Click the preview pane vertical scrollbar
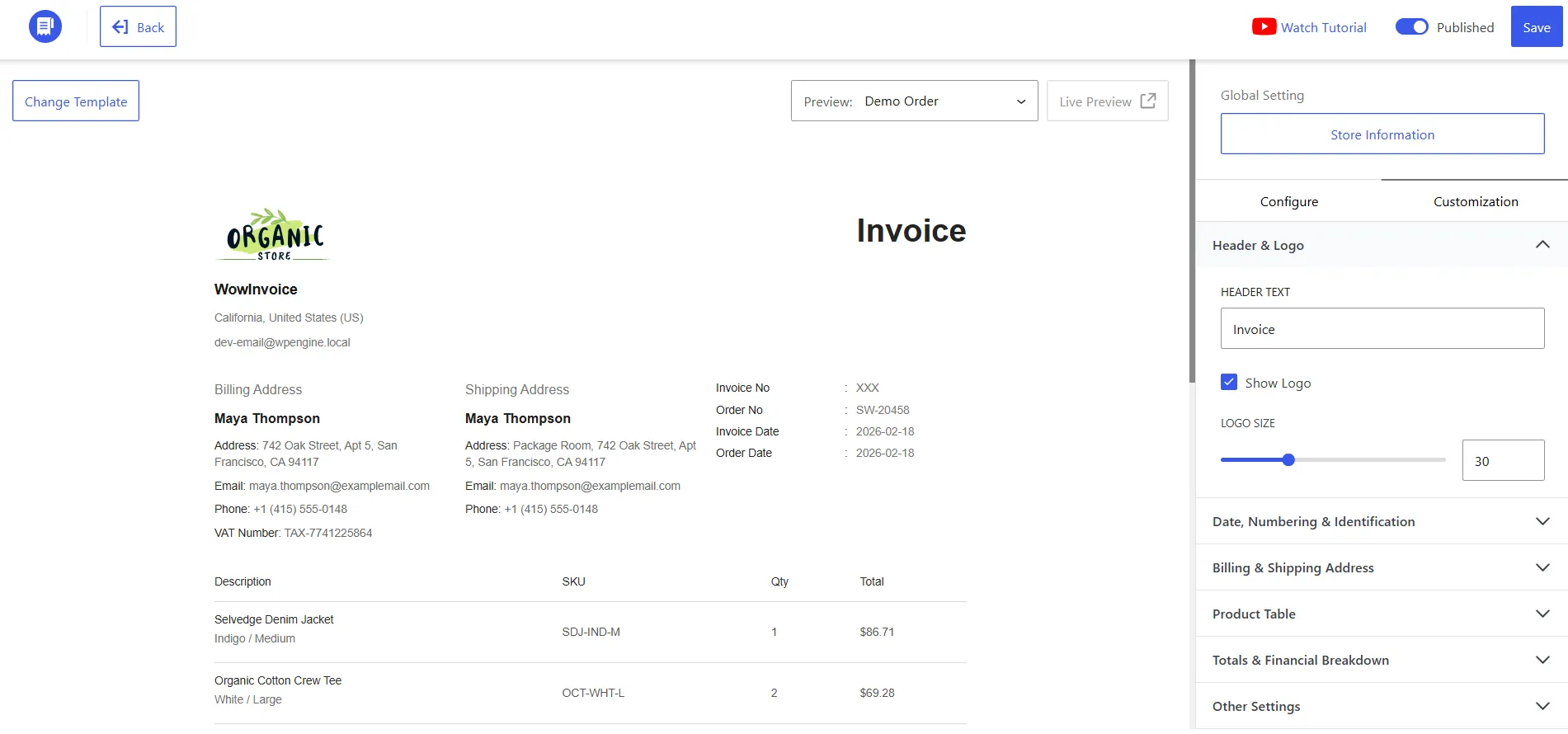1568x734 pixels. [1192, 221]
